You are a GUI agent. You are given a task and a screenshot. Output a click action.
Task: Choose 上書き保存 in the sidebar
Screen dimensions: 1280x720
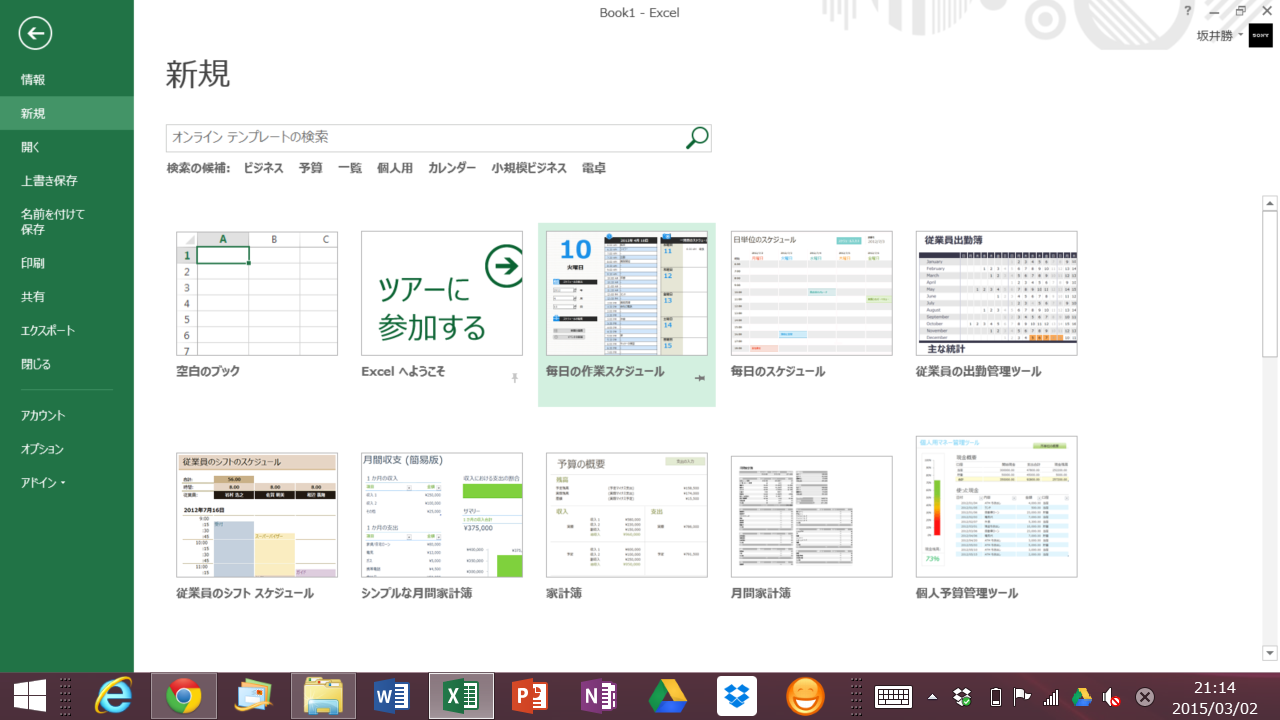[67, 181]
